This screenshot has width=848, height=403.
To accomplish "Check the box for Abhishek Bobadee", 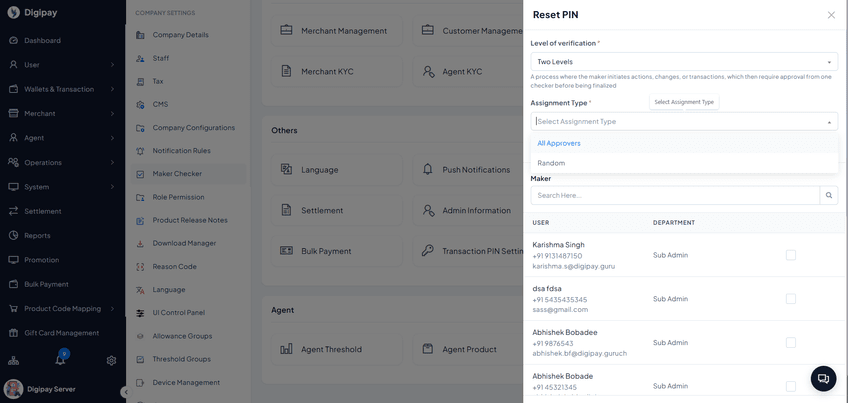I will click(791, 342).
